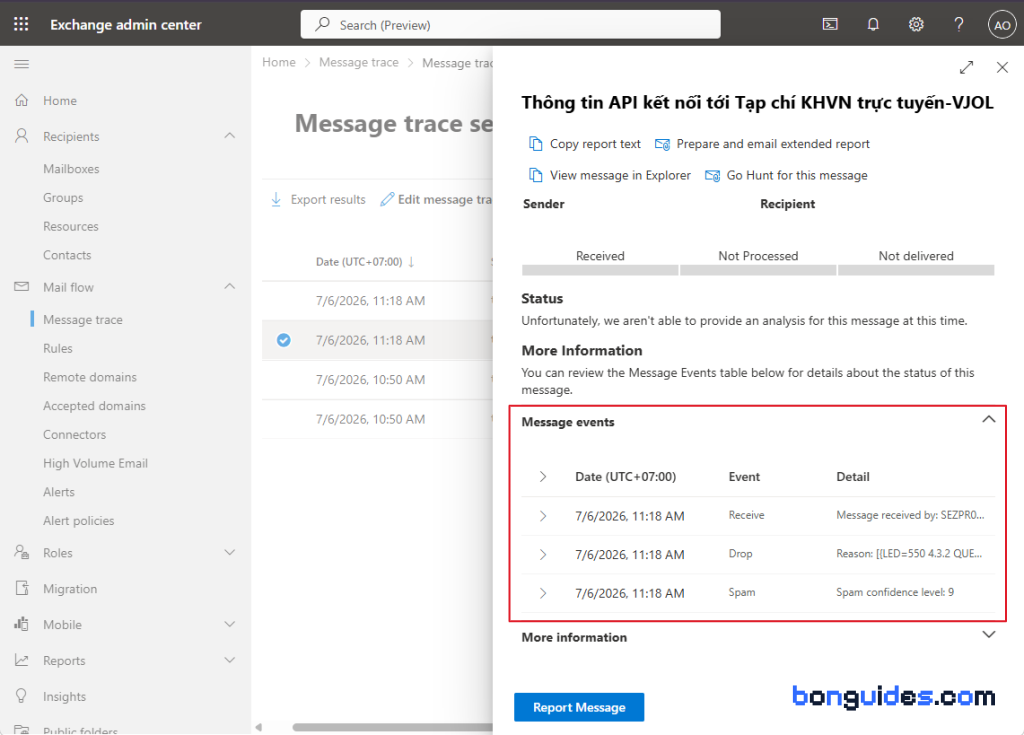Open the Cloud Shell terminal icon
This screenshot has width=1024, height=735.
(x=829, y=25)
